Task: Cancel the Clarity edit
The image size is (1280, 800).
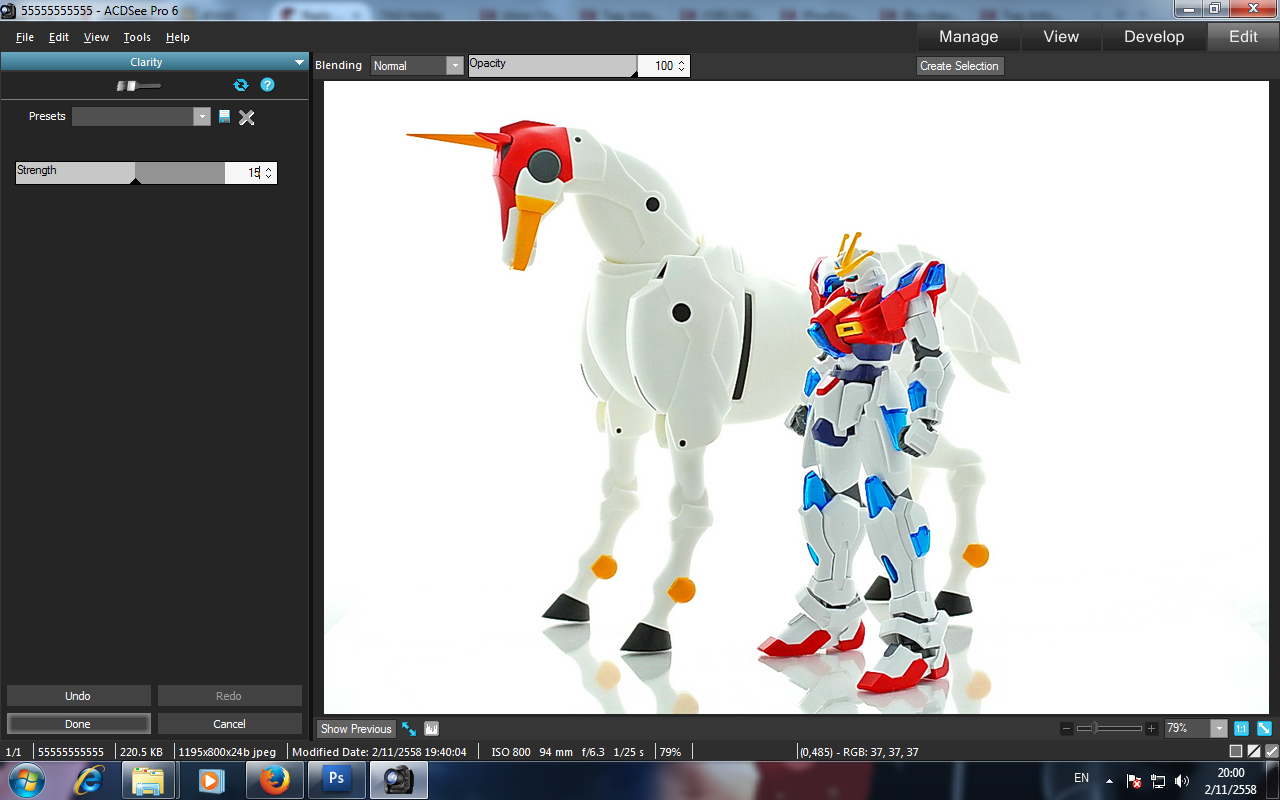Action: tap(229, 724)
